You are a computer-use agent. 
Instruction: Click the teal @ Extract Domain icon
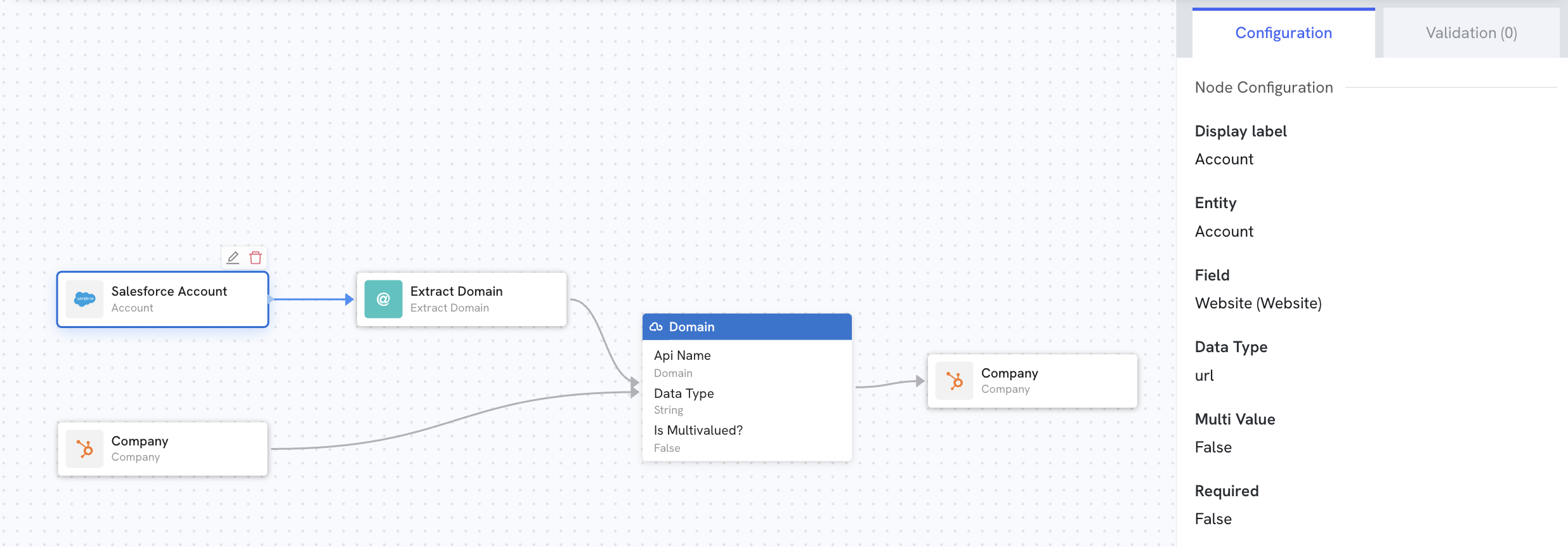coord(383,299)
